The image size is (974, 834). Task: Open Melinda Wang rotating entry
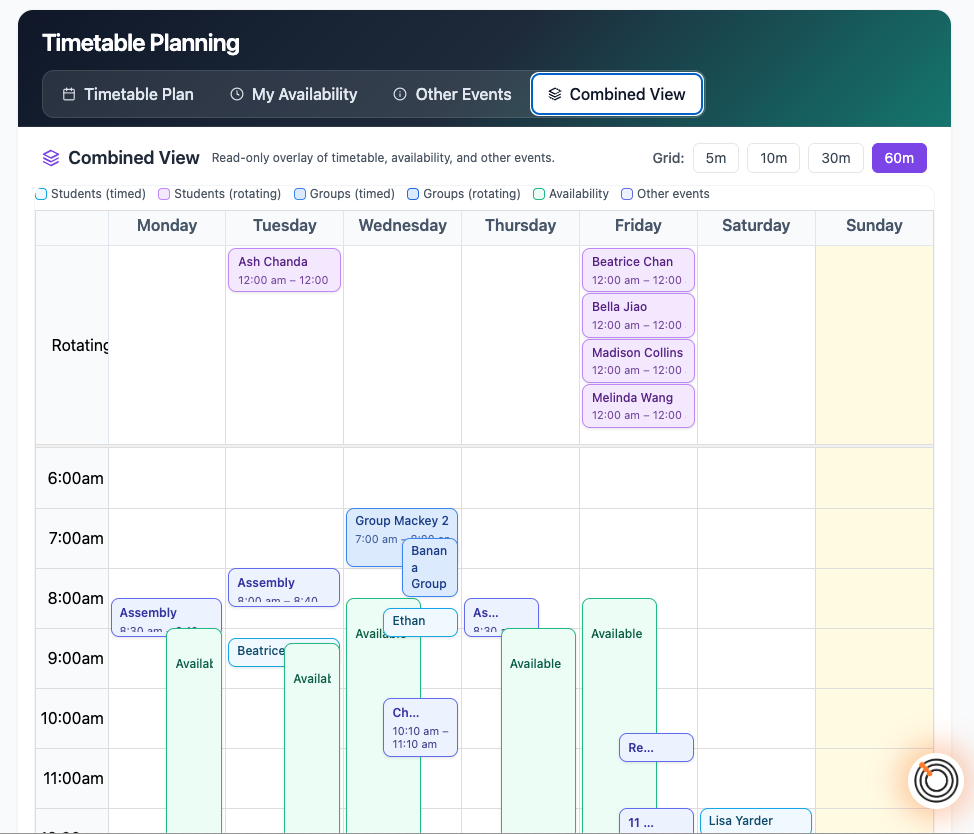[638, 406]
